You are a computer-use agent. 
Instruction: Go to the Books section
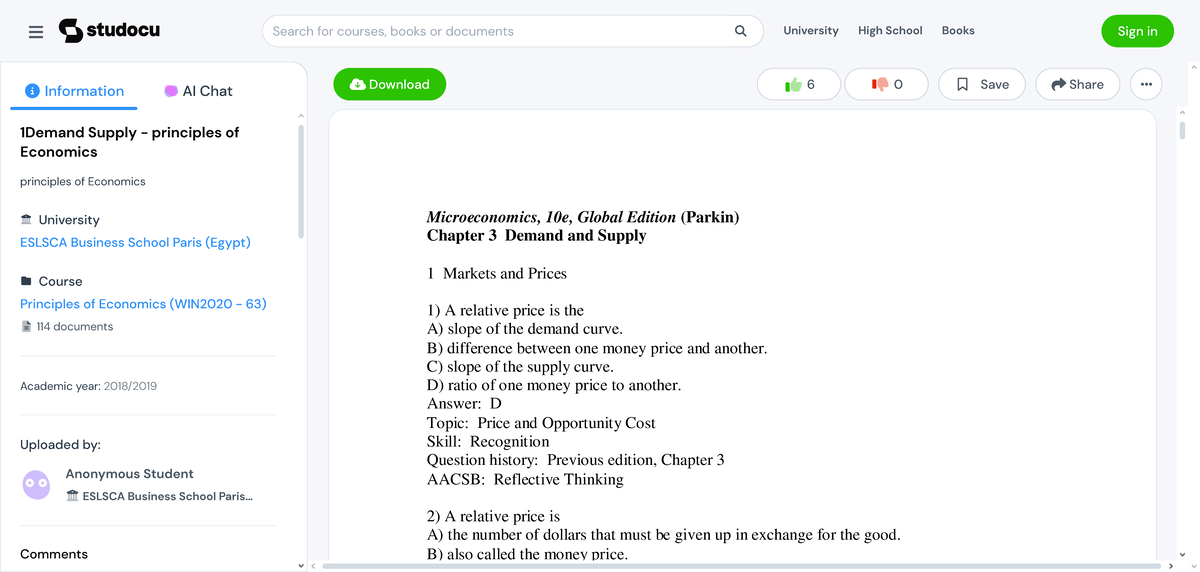(958, 31)
